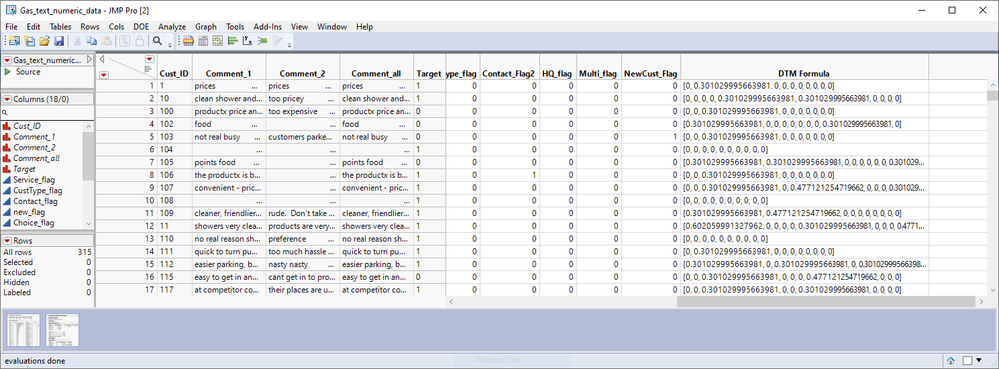Click the red nominal icon beside Target
Viewport: 999px width, 369px height.
(x=7, y=170)
